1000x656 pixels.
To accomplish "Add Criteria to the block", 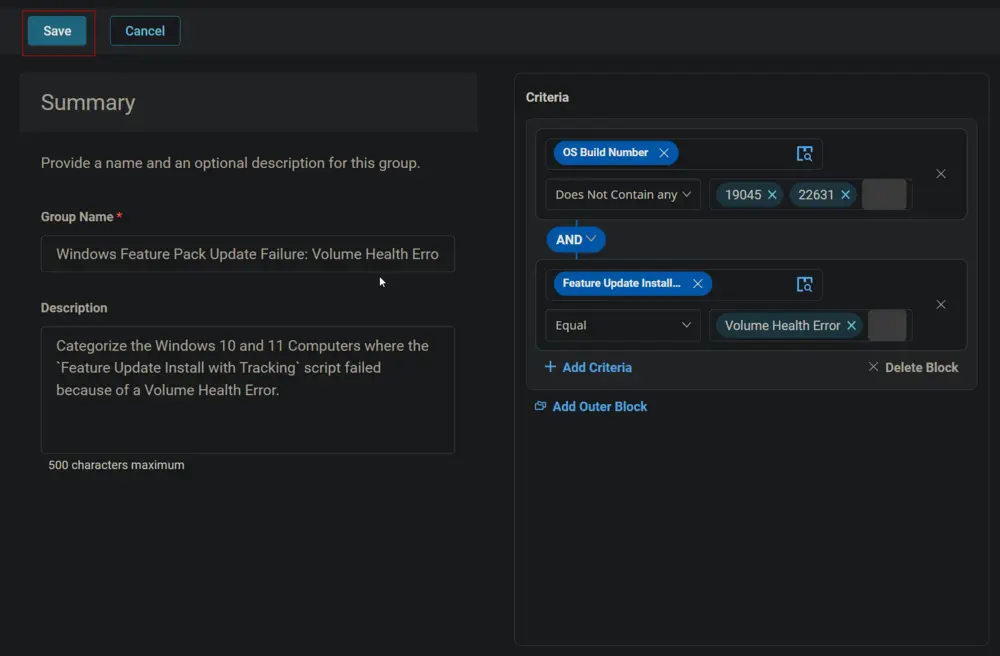I will tap(588, 367).
